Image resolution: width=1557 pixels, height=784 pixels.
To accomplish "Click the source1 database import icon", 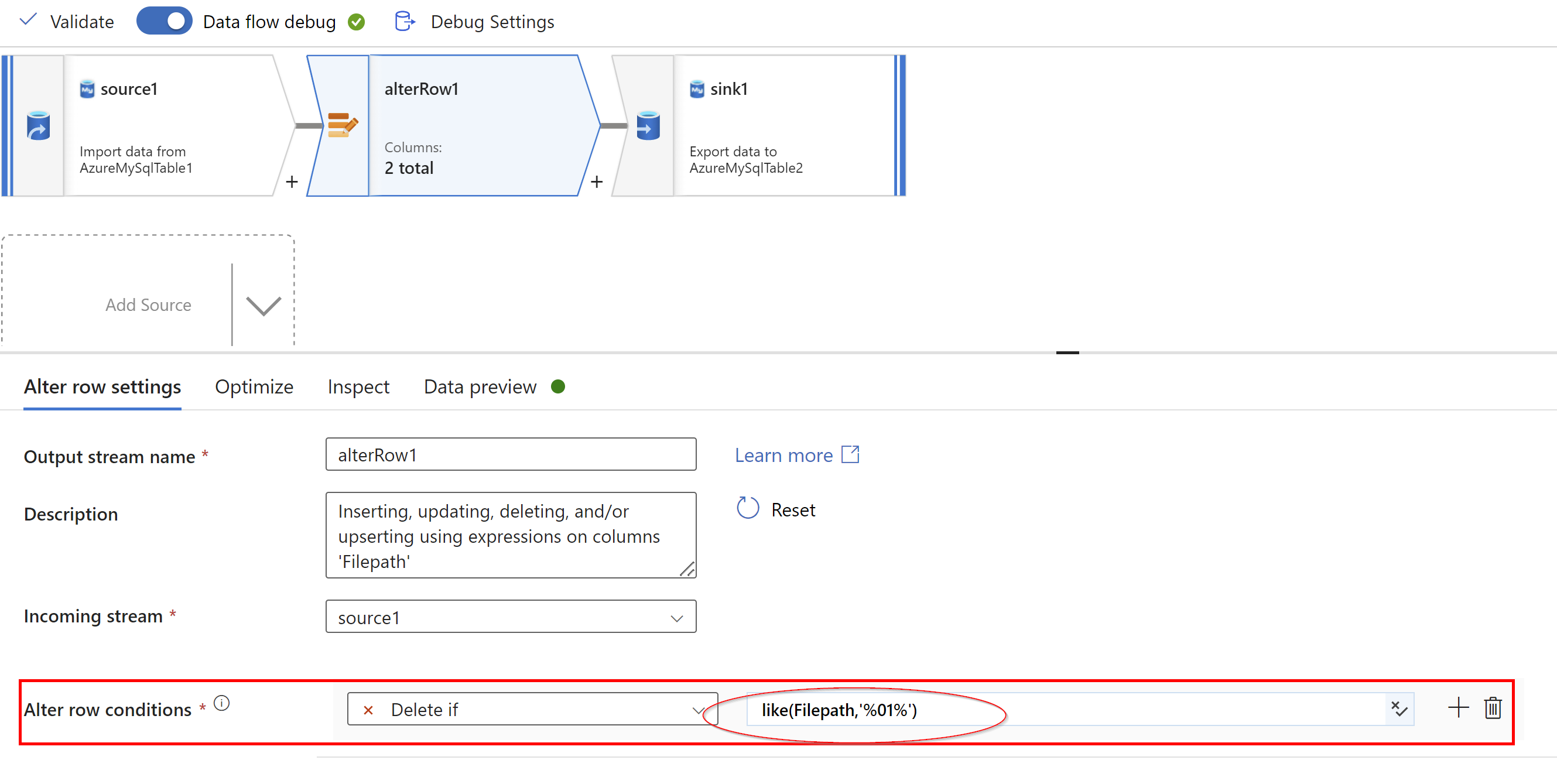I will click(38, 126).
